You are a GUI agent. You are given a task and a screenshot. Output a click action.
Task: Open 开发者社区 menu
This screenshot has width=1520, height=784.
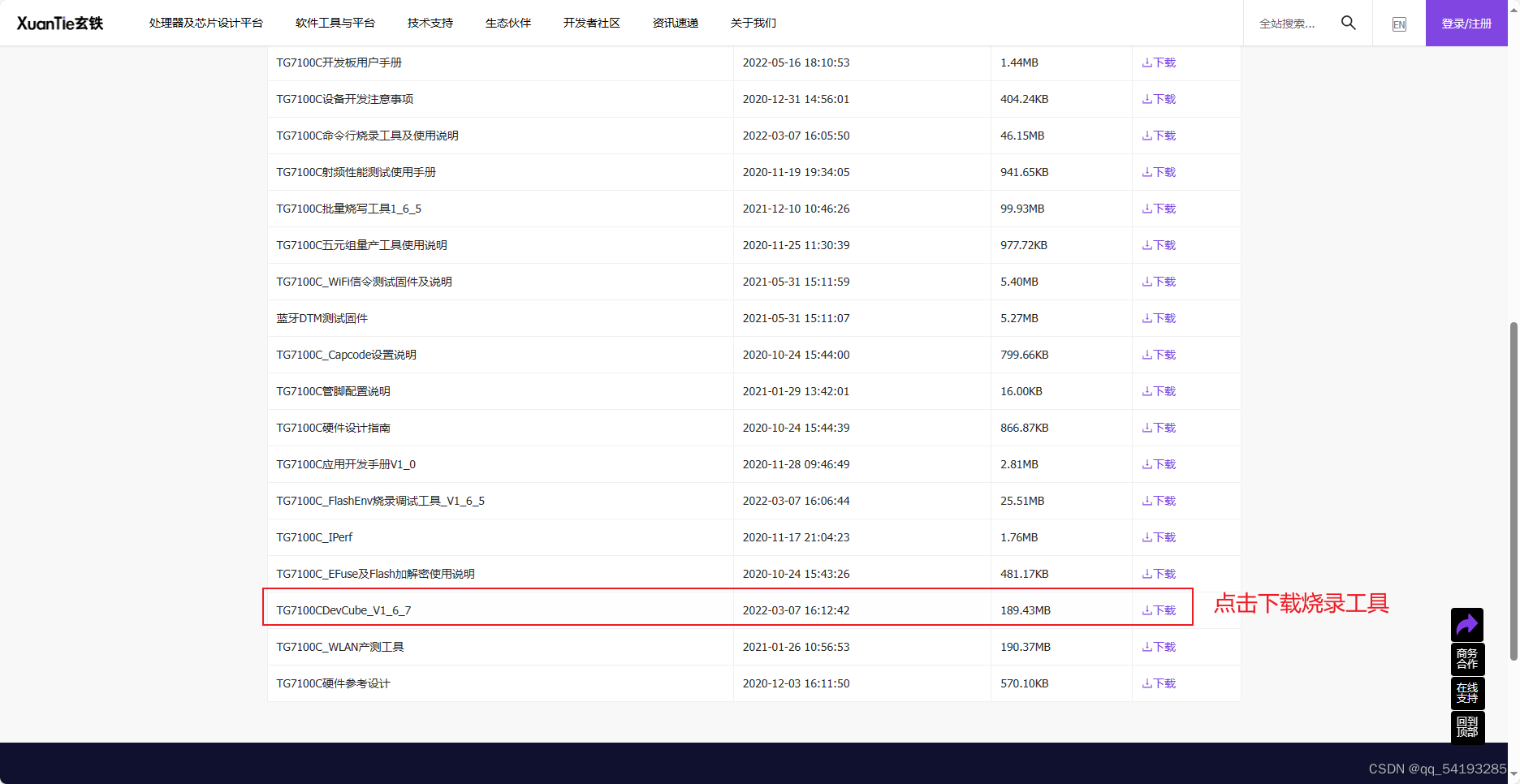click(592, 23)
